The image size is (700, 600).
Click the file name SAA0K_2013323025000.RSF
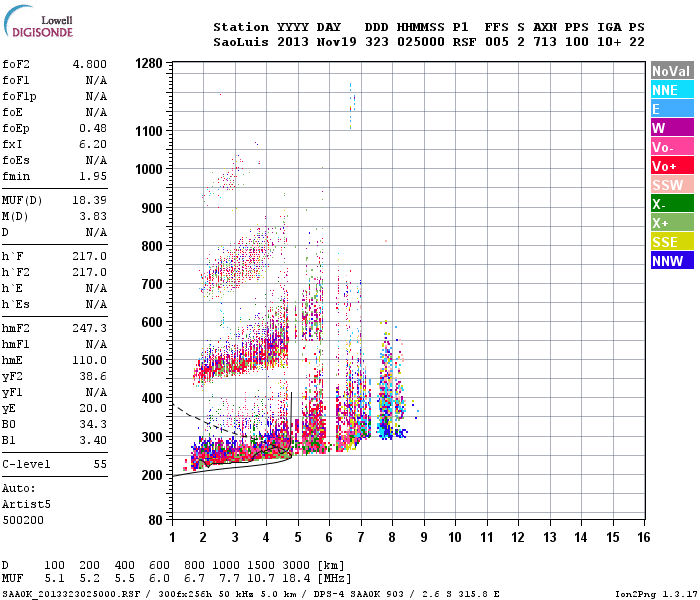pos(71,594)
